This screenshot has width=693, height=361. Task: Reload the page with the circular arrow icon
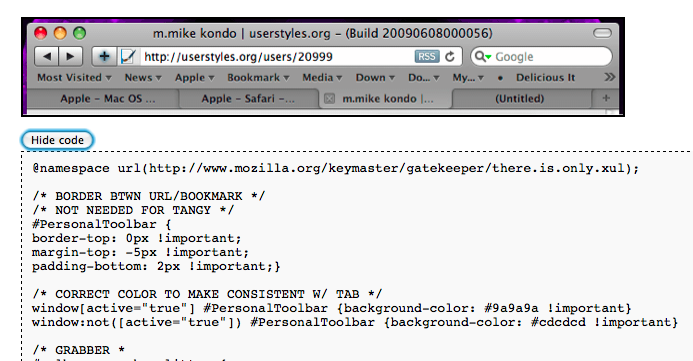coord(450,57)
